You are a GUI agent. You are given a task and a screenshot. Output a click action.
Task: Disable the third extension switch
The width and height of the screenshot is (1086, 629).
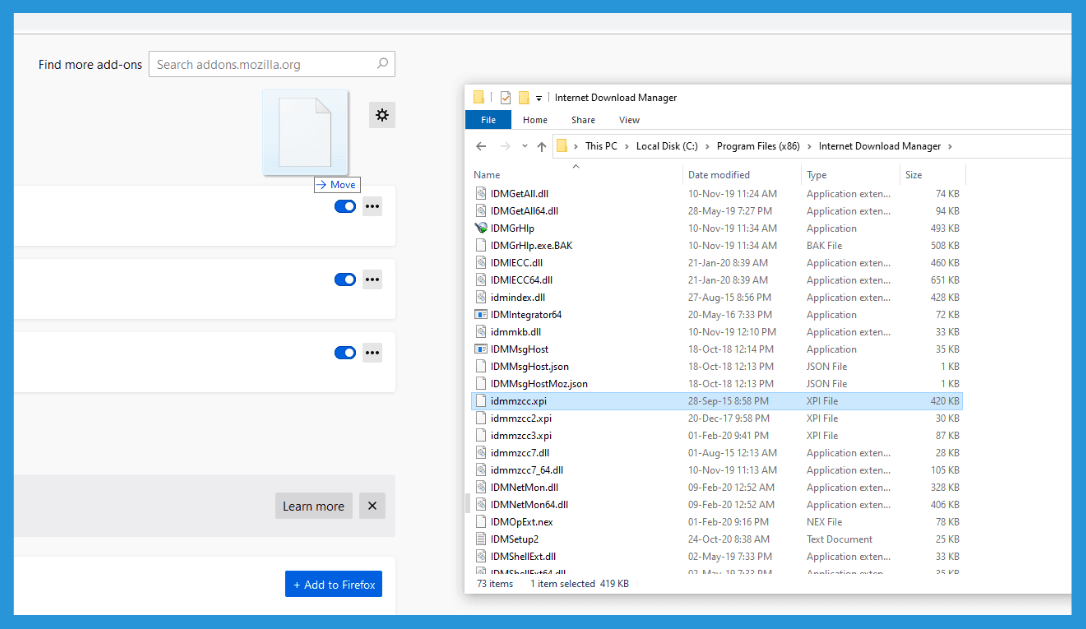point(345,353)
